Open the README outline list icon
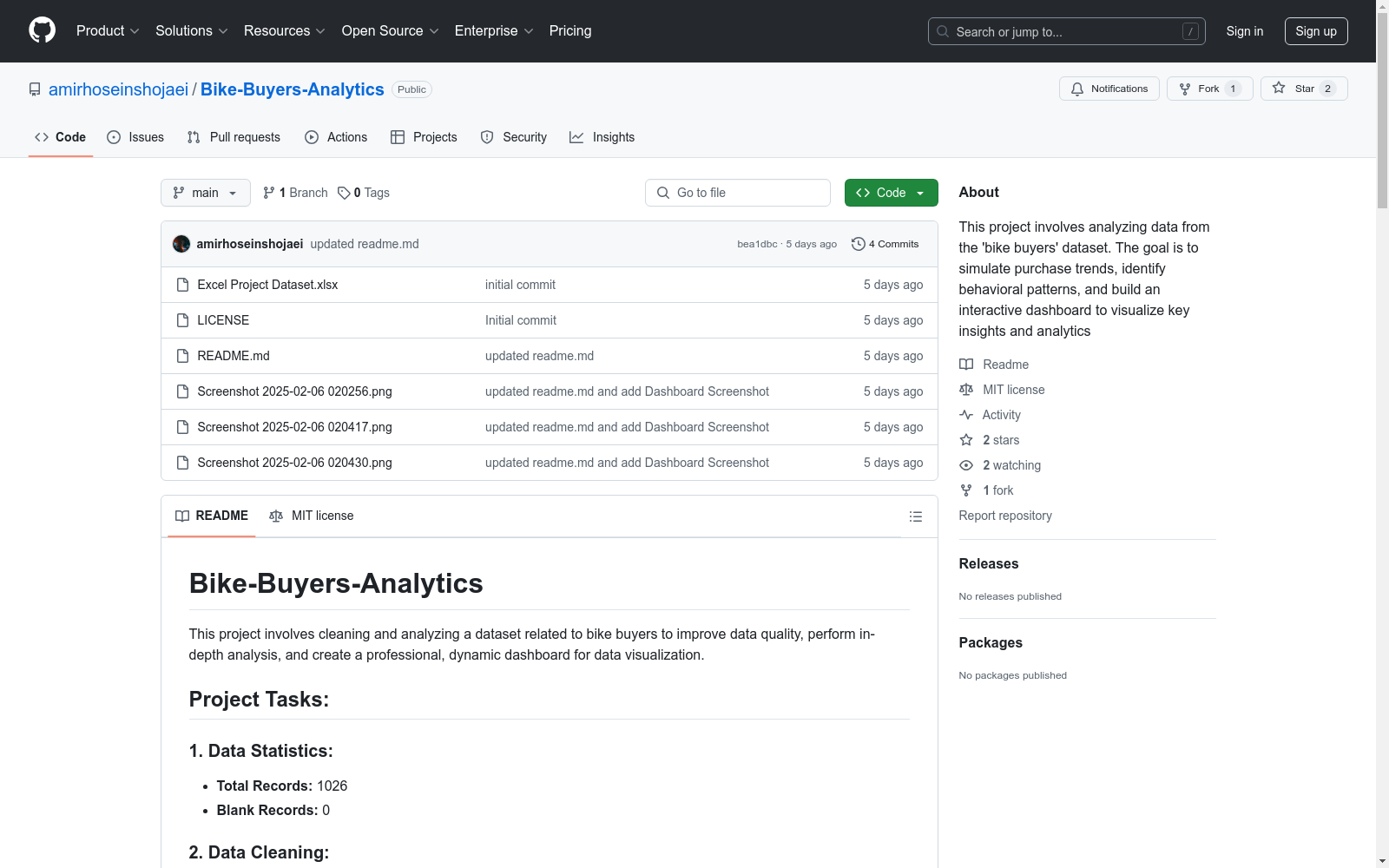 pos(915,516)
